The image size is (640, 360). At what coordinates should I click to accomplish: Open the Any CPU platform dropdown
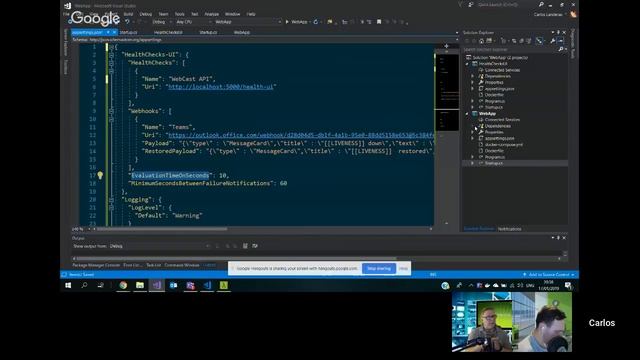click(x=193, y=22)
